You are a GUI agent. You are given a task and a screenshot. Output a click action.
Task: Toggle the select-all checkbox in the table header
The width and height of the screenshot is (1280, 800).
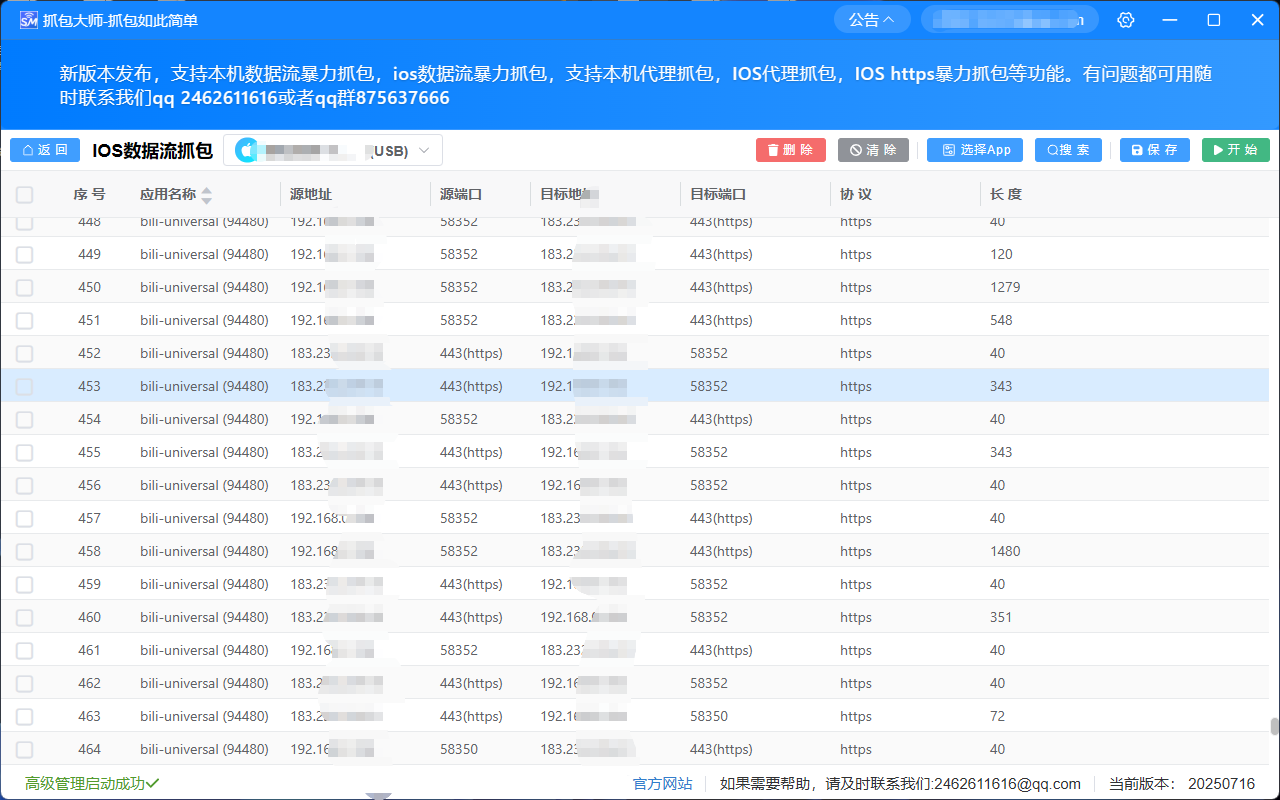tap(24, 195)
